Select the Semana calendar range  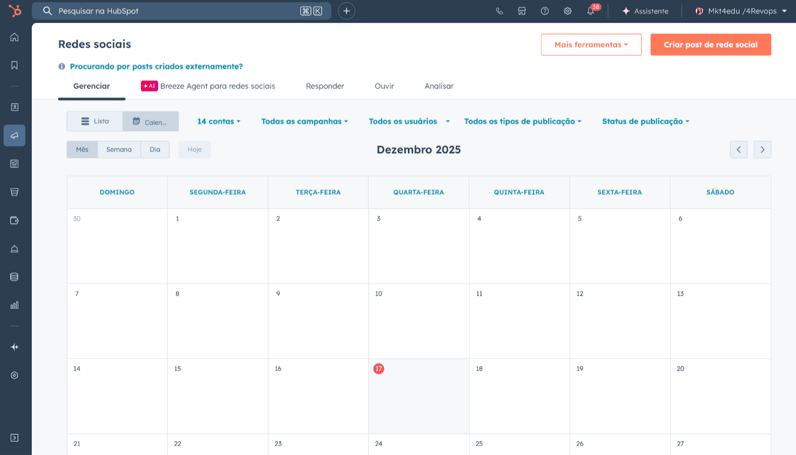pos(119,149)
